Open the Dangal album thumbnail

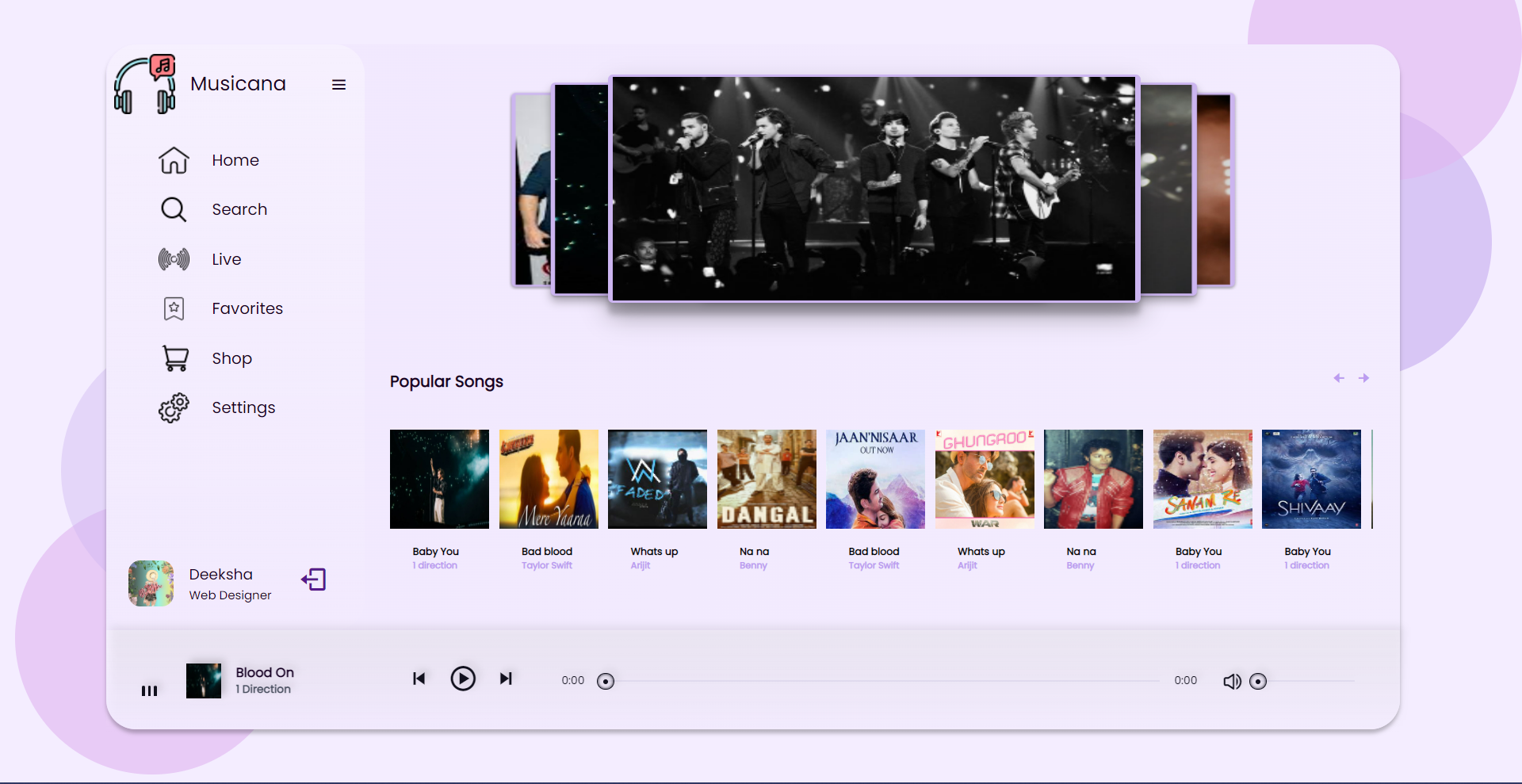point(766,479)
